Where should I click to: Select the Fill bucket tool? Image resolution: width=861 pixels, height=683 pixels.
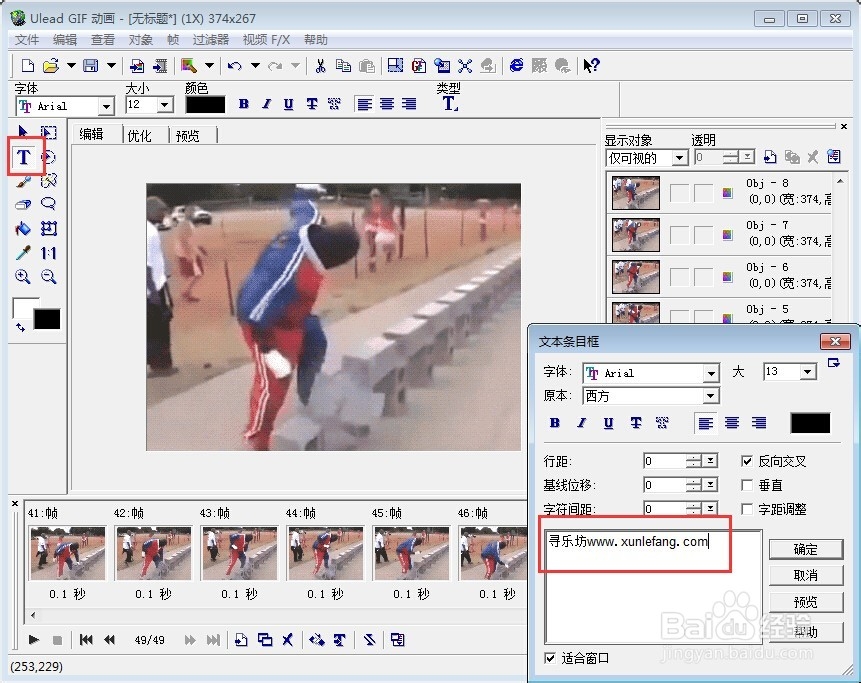tap(23, 228)
